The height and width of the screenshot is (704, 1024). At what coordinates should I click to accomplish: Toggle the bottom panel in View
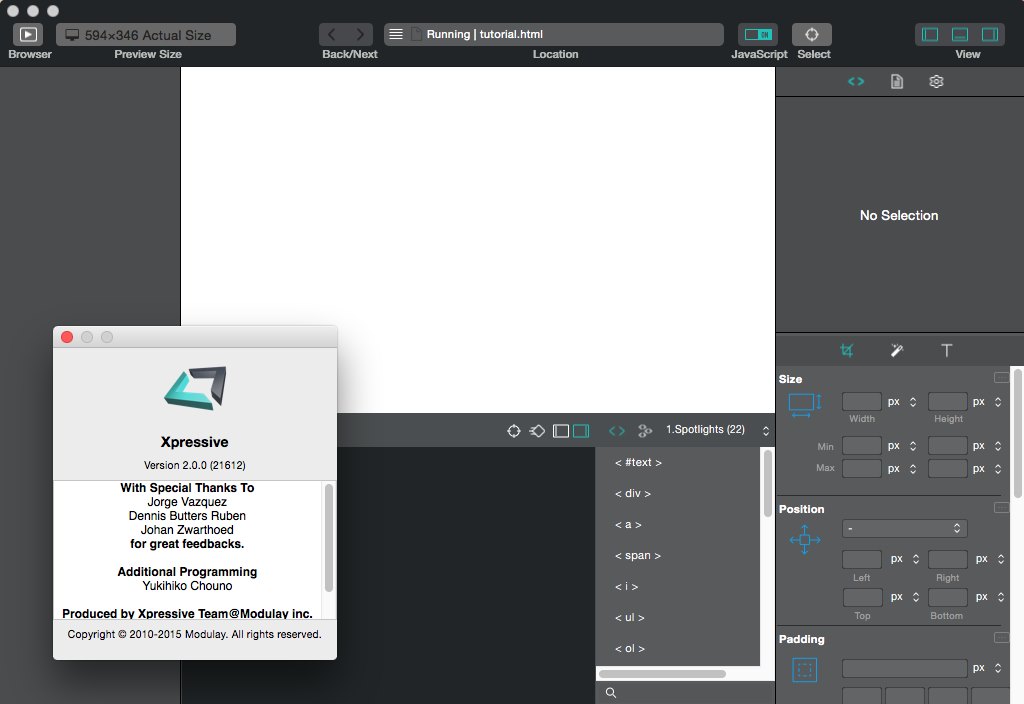[x=959, y=35]
